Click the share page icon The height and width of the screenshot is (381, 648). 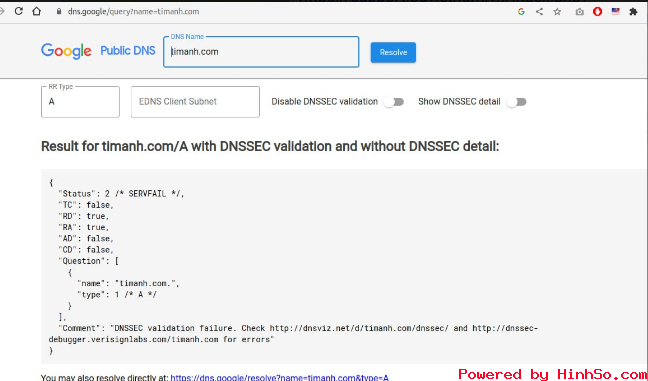coord(539,12)
